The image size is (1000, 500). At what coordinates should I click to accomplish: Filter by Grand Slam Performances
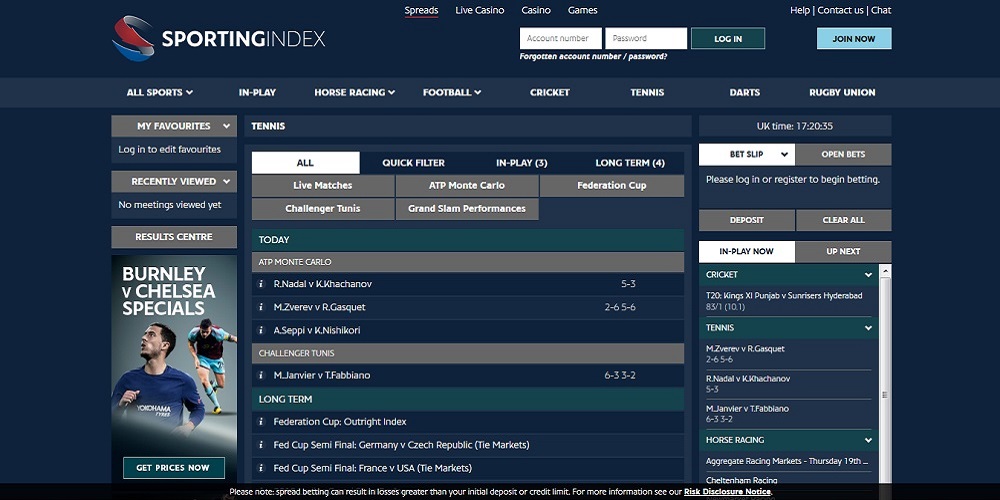coord(467,209)
